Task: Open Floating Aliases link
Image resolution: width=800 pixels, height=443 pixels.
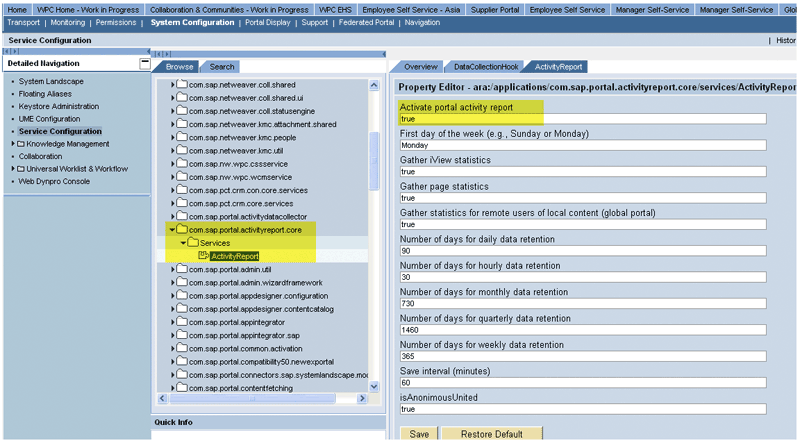Action: [45, 94]
